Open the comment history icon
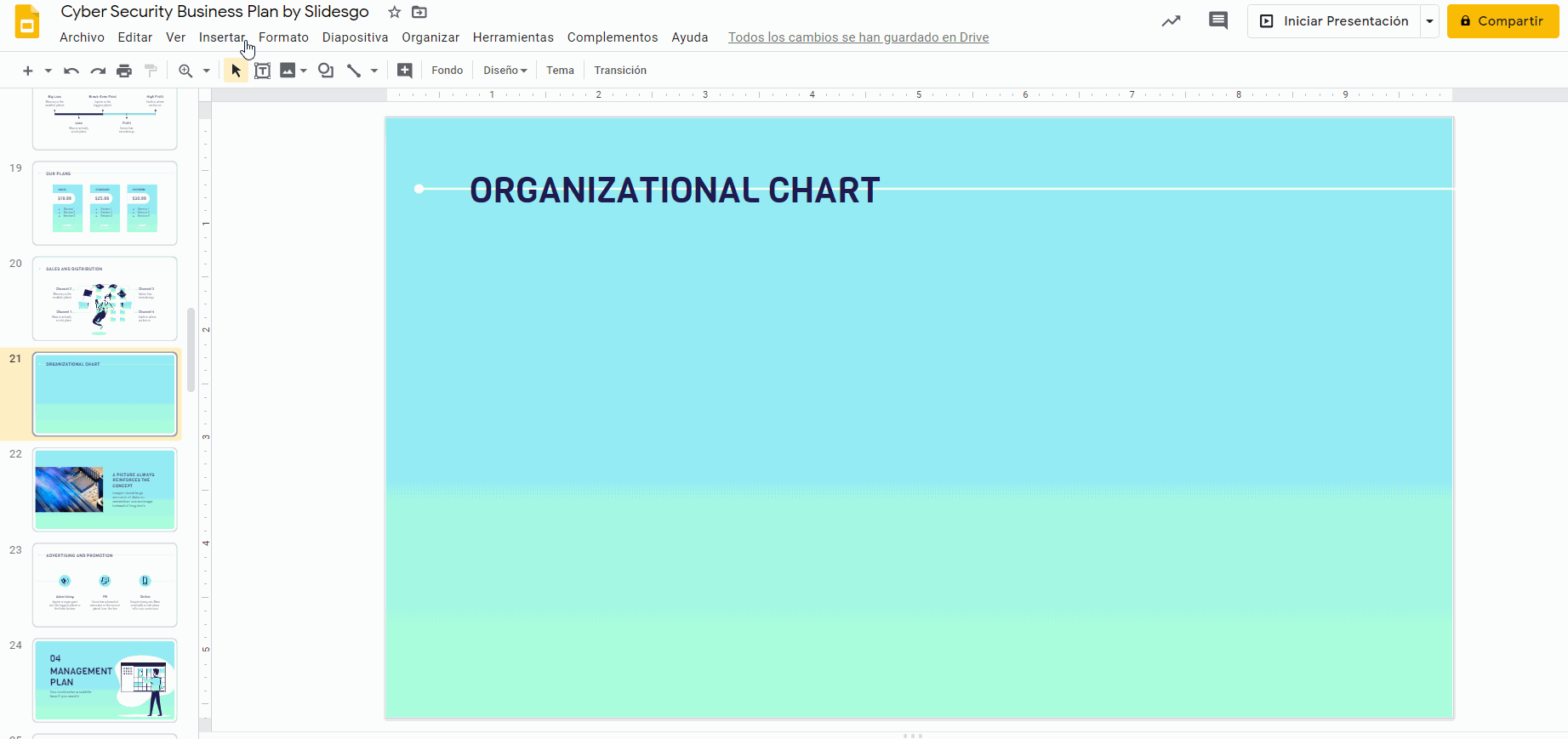 [x=1218, y=21]
